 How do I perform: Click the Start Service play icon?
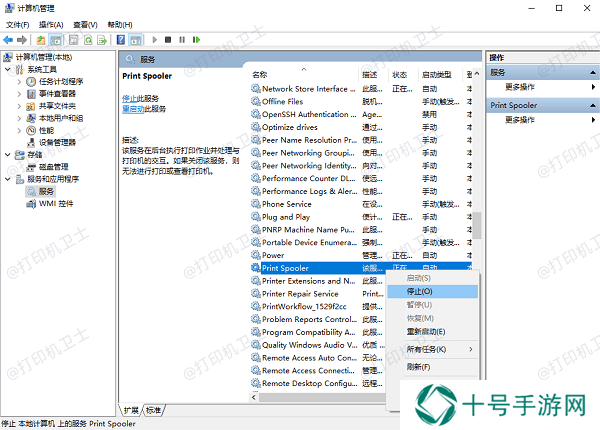coord(153,40)
